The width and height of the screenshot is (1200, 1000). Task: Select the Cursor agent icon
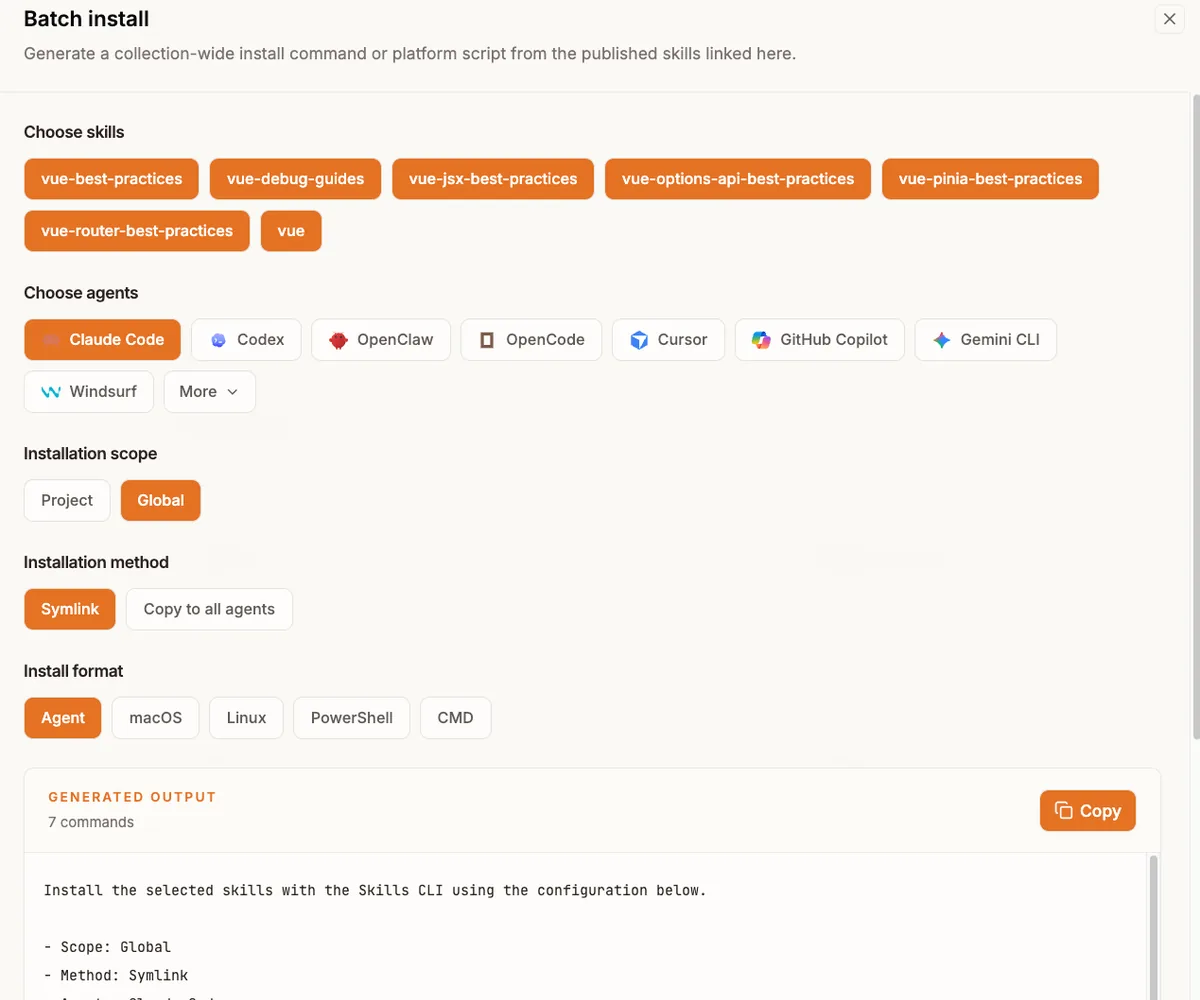click(x=639, y=340)
